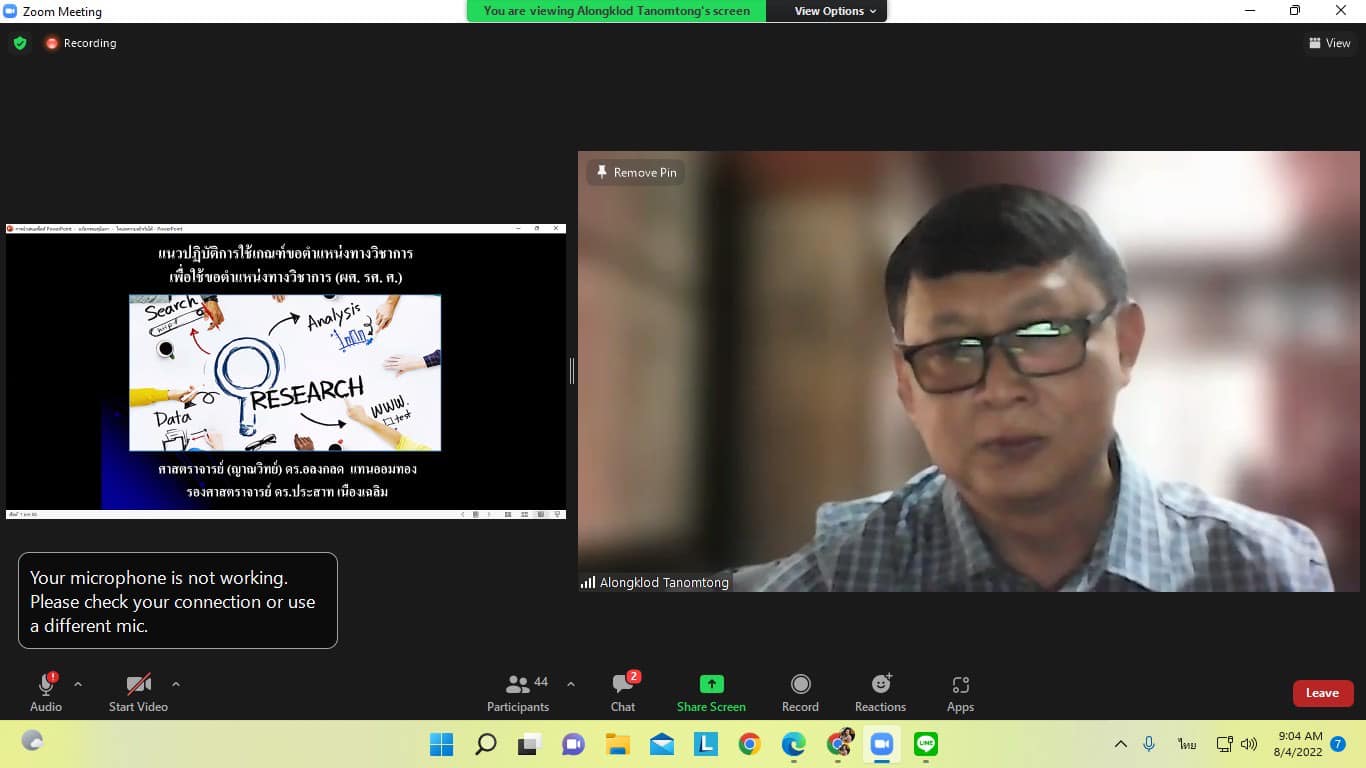
Task: Open the Reactions menu
Action: 880,692
